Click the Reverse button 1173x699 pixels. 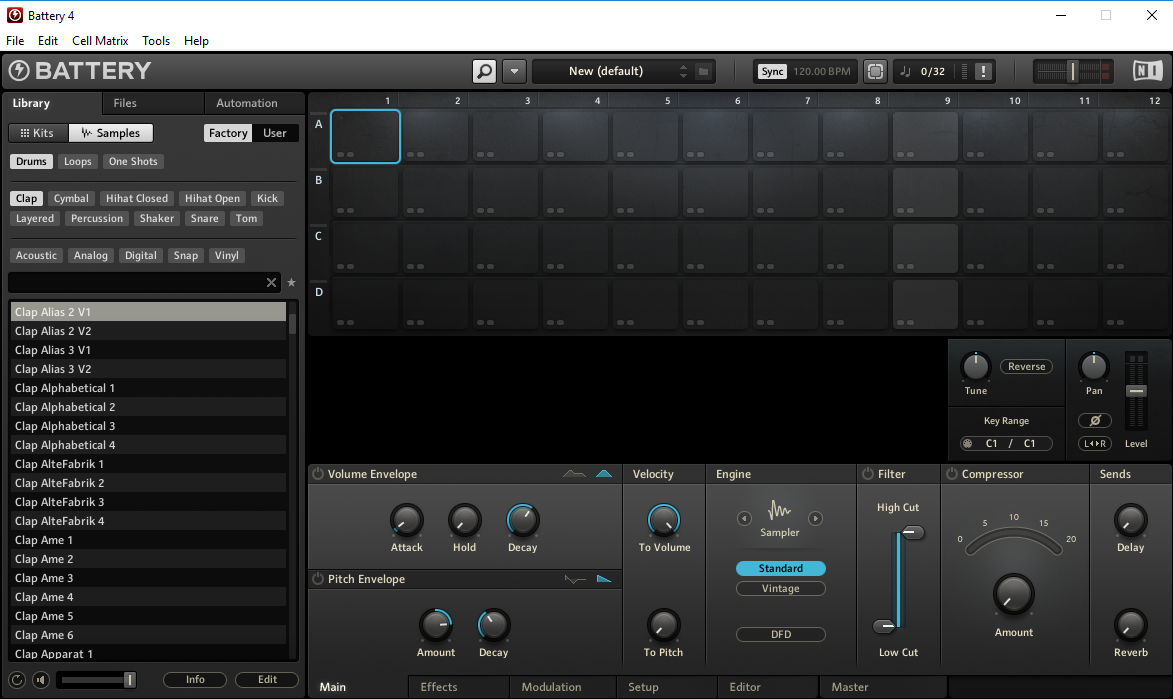pos(1026,367)
